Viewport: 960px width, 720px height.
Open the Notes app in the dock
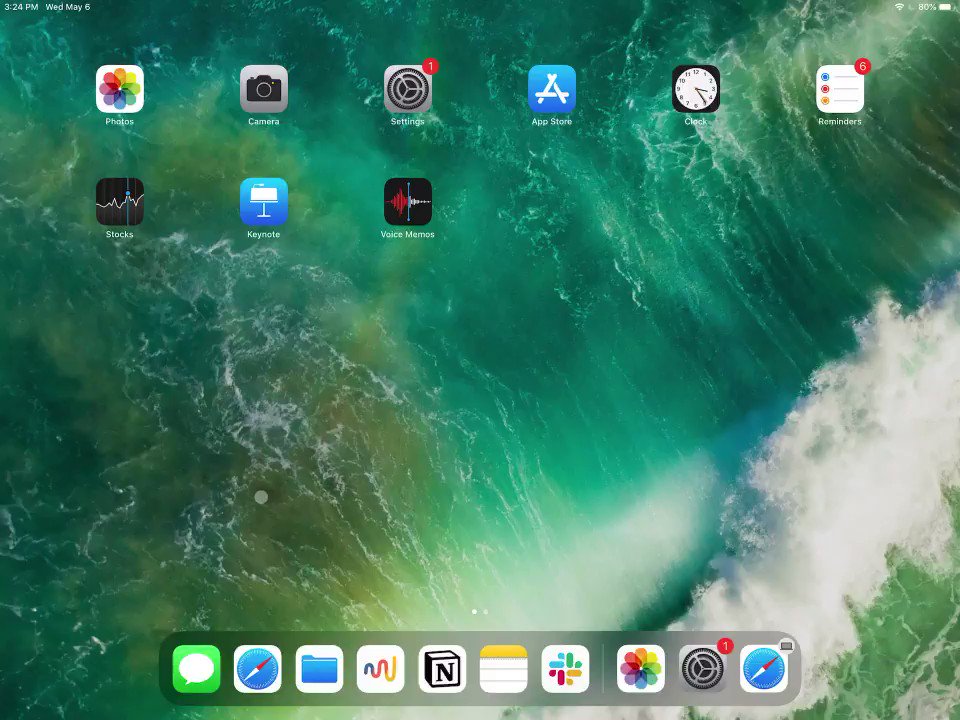(x=503, y=669)
